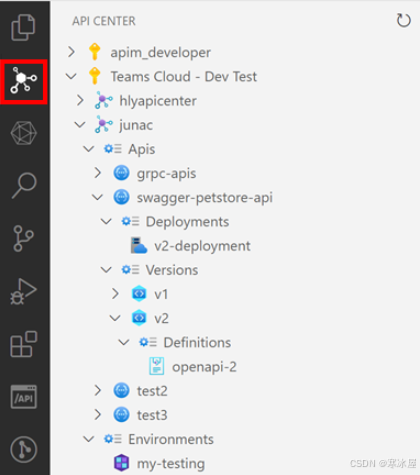420x475 pixels.
Task: Select the my-testing environment
Action: (159, 463)
